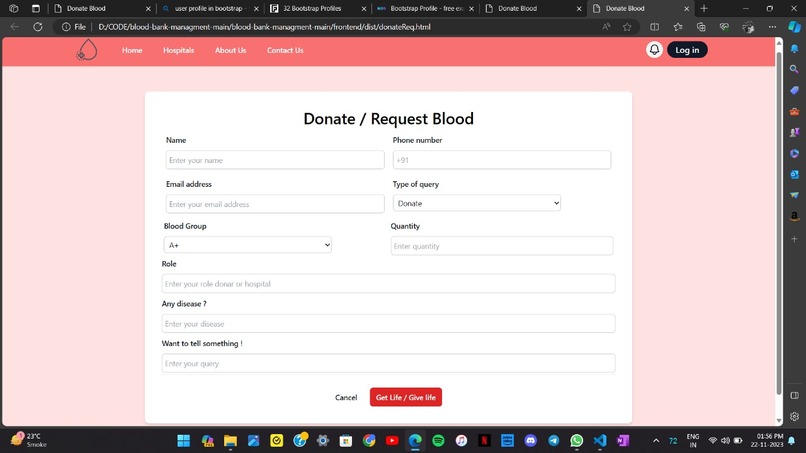Open File Explorer from taskbar
Image resolution: width=806 pixels, height=453 pixels.
point(230,441)
